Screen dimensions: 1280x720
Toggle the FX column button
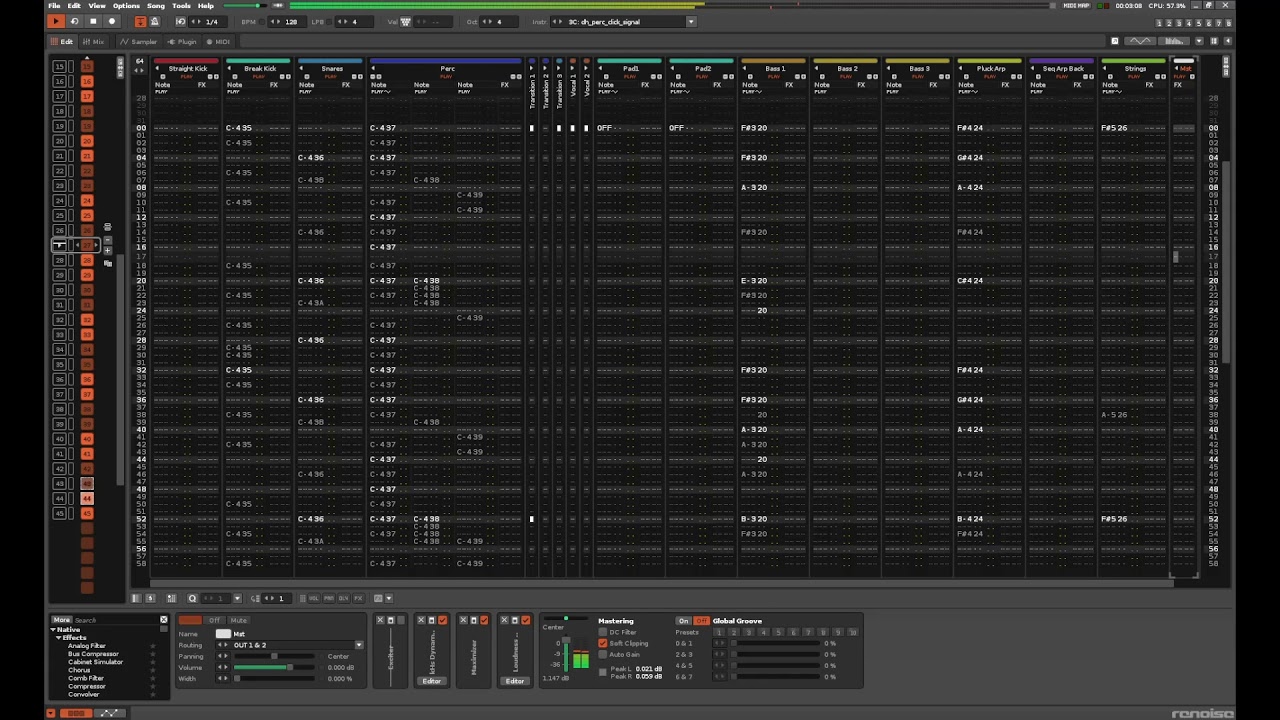(358, 598)
